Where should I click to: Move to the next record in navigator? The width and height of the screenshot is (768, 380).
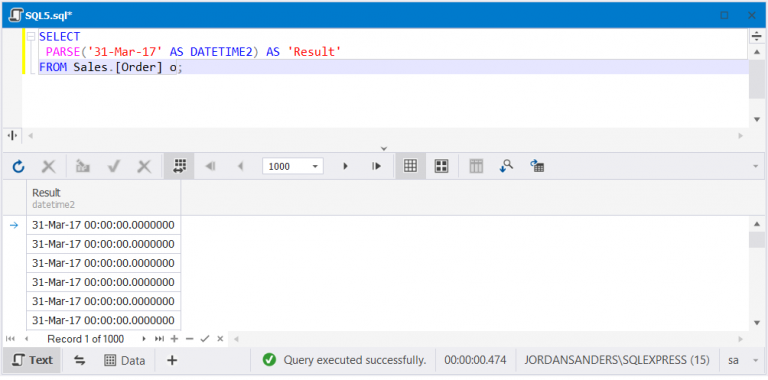[144, 338]
